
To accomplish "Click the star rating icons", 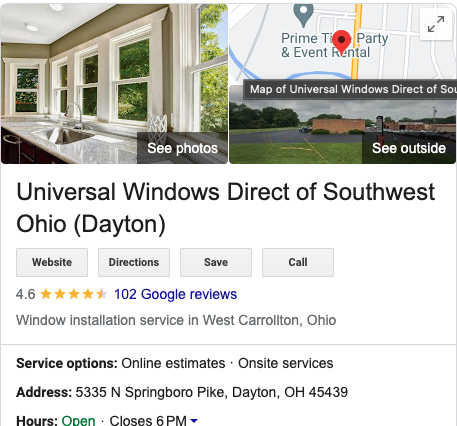I will (x=74, y=294).
